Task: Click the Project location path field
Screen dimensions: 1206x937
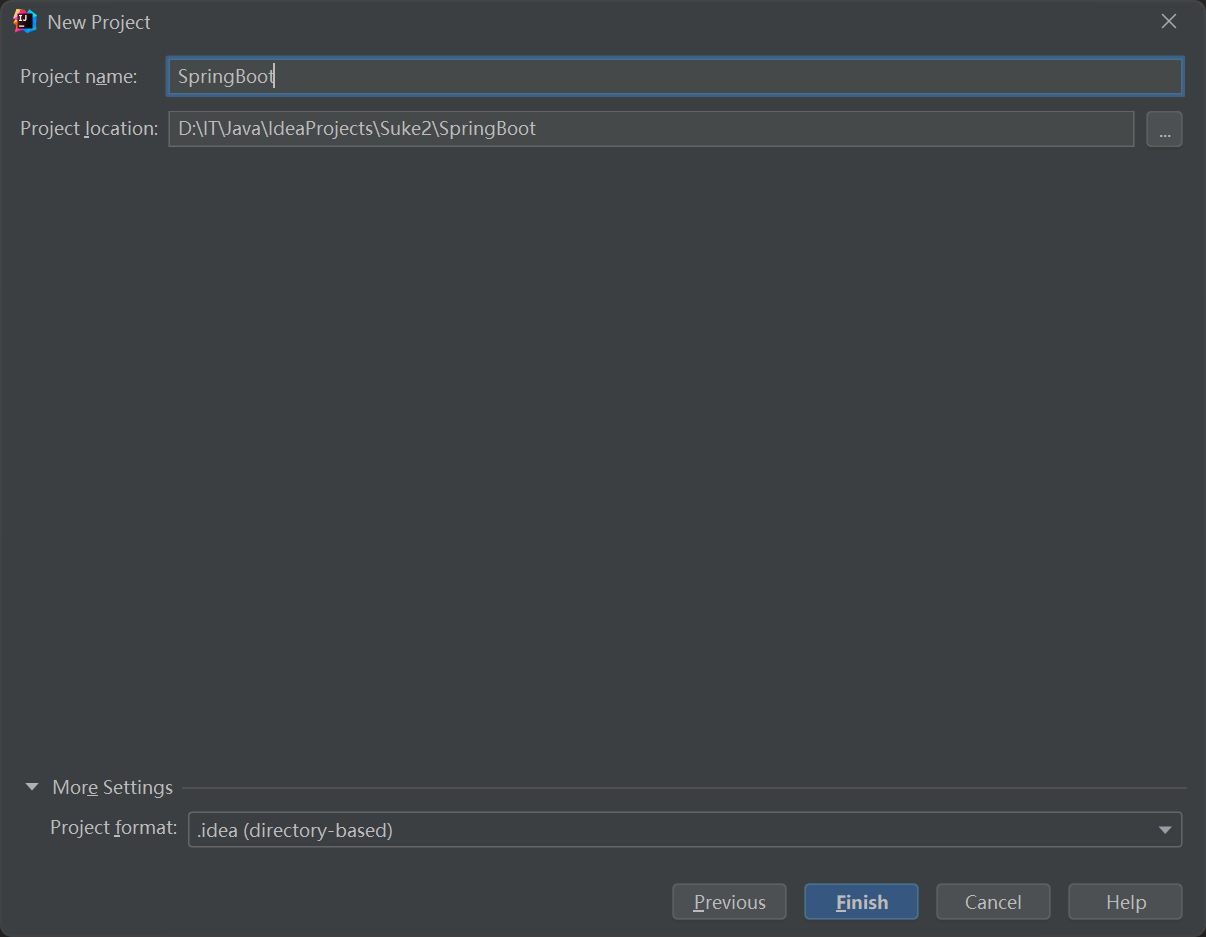Action: pyautogui.click(x=650, y=128)
